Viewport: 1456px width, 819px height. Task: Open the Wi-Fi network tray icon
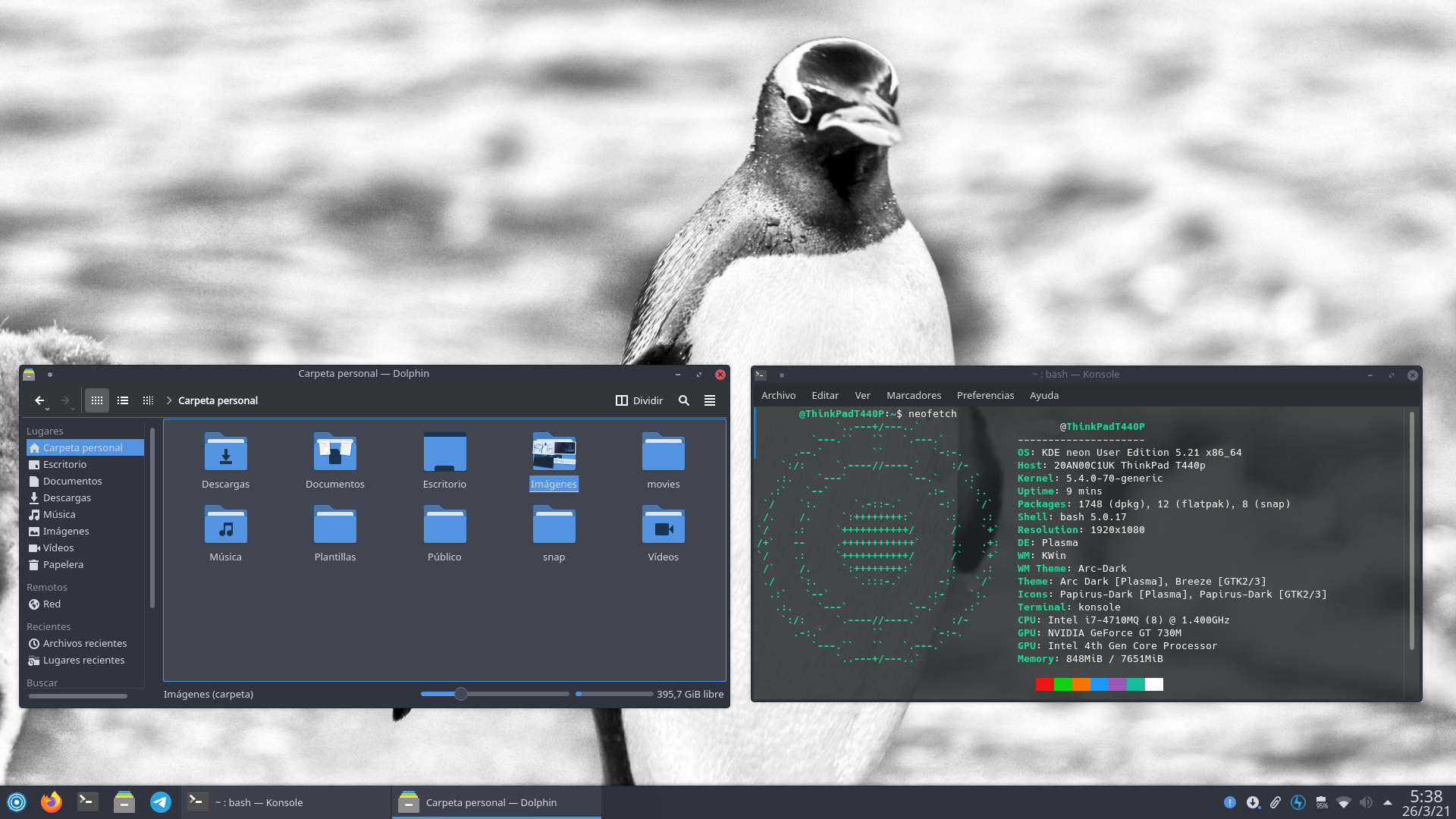1344,802
